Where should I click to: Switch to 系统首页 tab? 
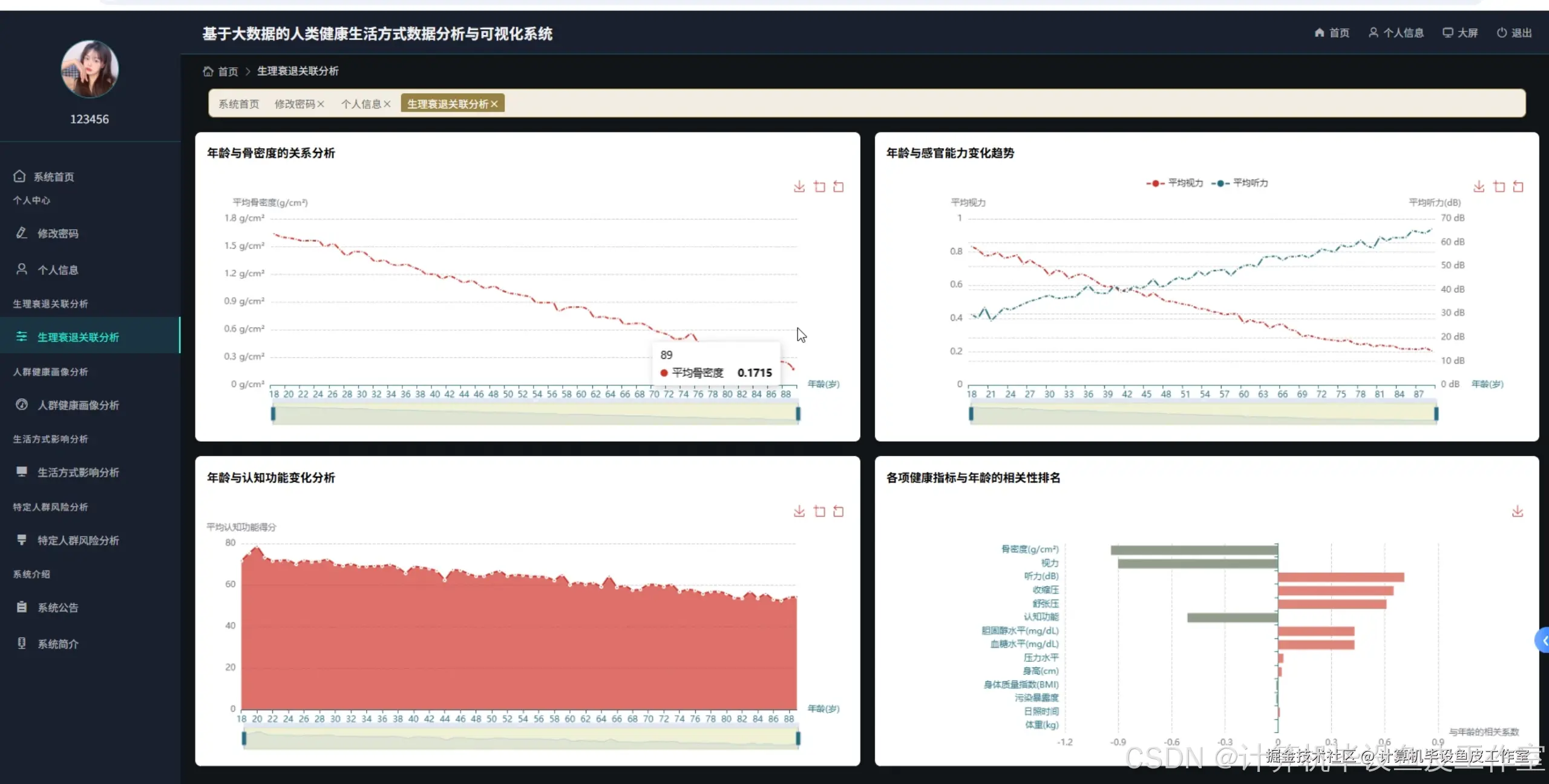click(x=238, y=104)
